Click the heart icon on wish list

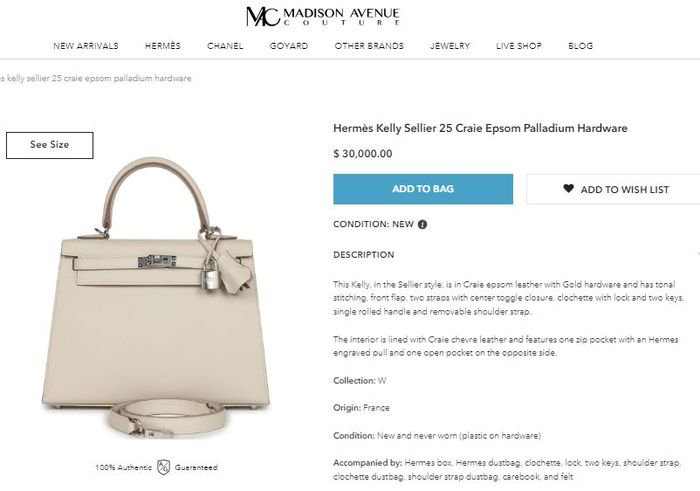[x=568, y=188]
